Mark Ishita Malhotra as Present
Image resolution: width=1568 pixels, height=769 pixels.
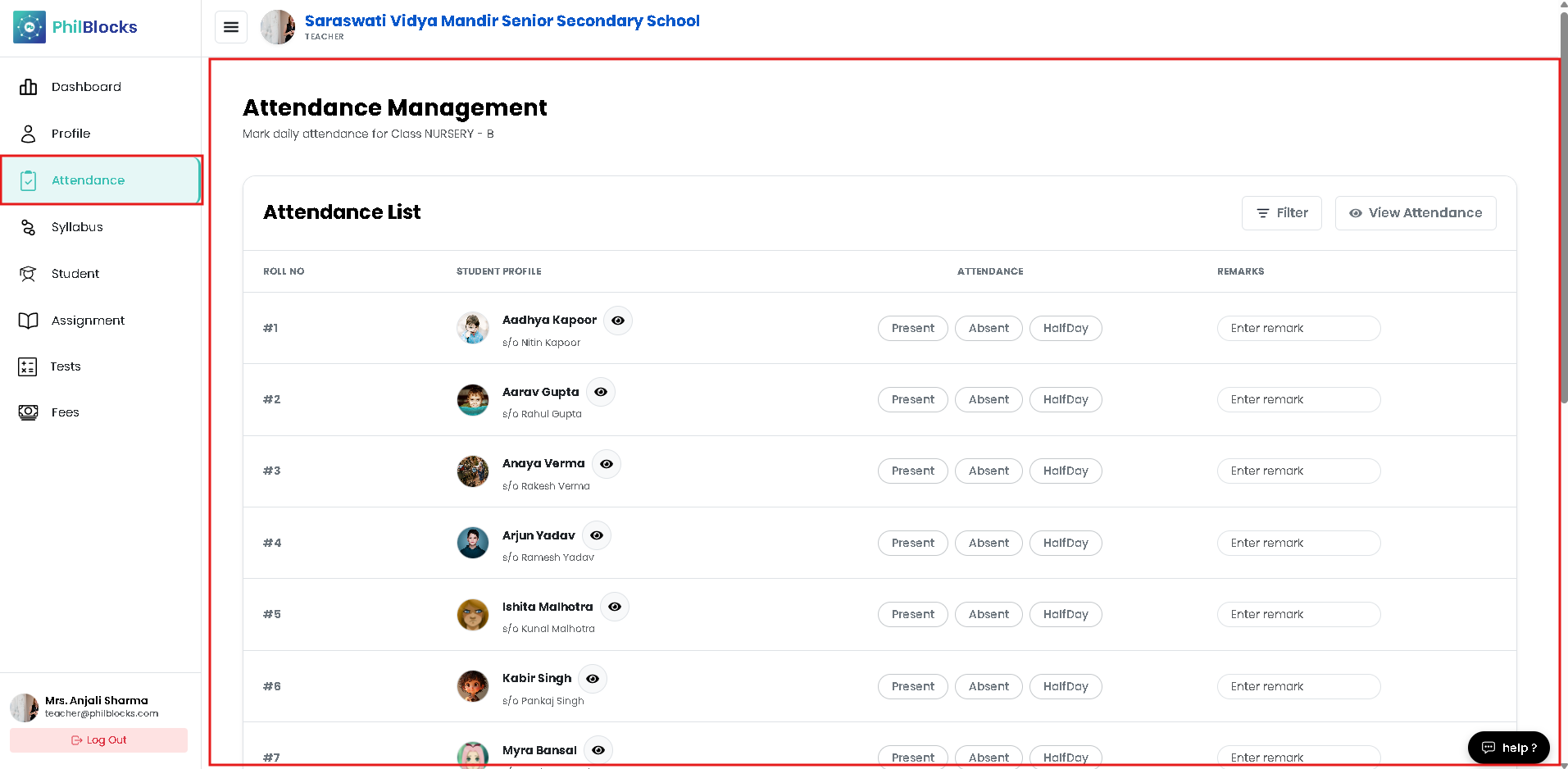[913, 614]
